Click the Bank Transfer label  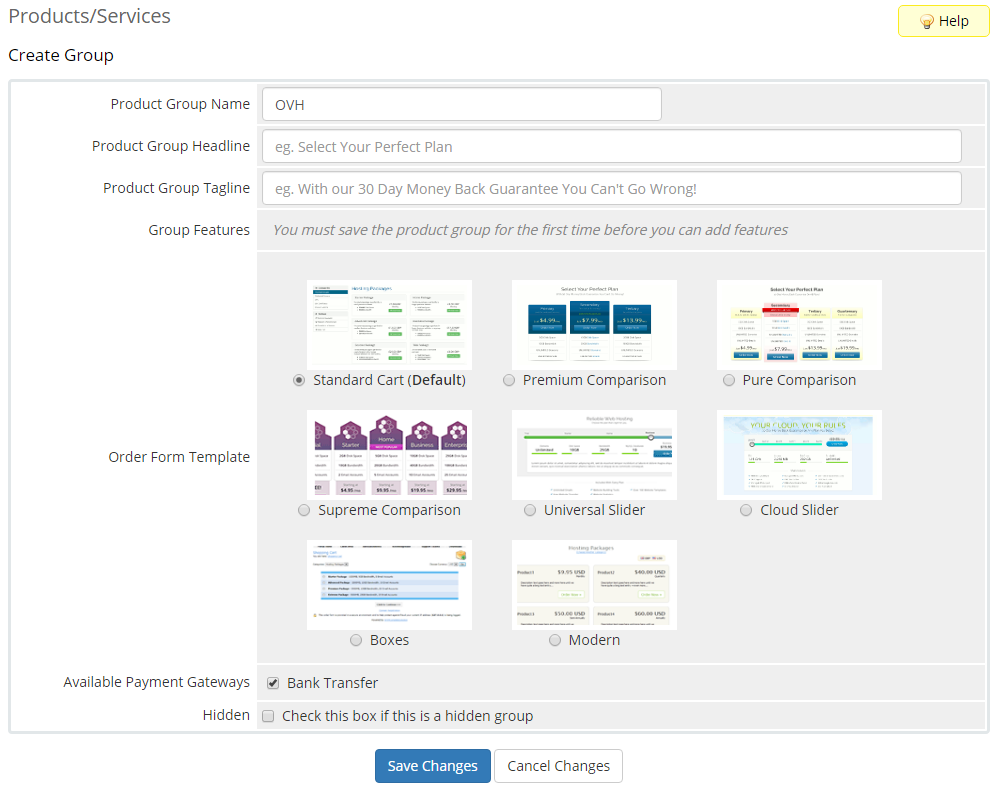tap(332, 683)
